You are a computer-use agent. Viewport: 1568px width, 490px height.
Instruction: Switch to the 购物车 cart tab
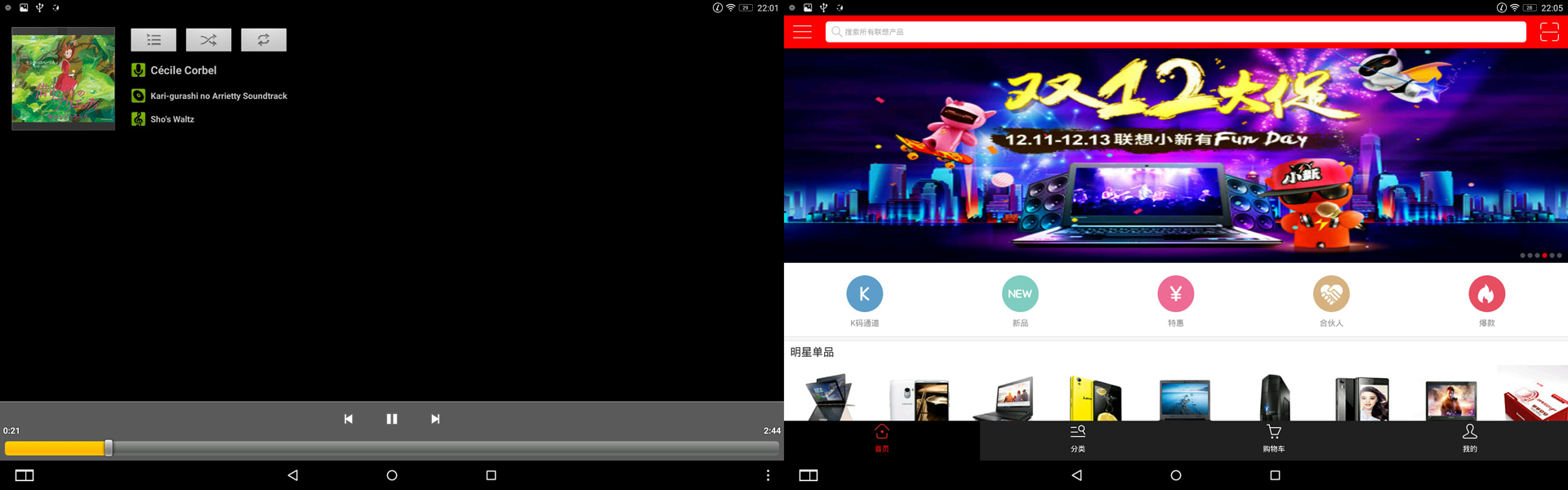pos(1274,439)
